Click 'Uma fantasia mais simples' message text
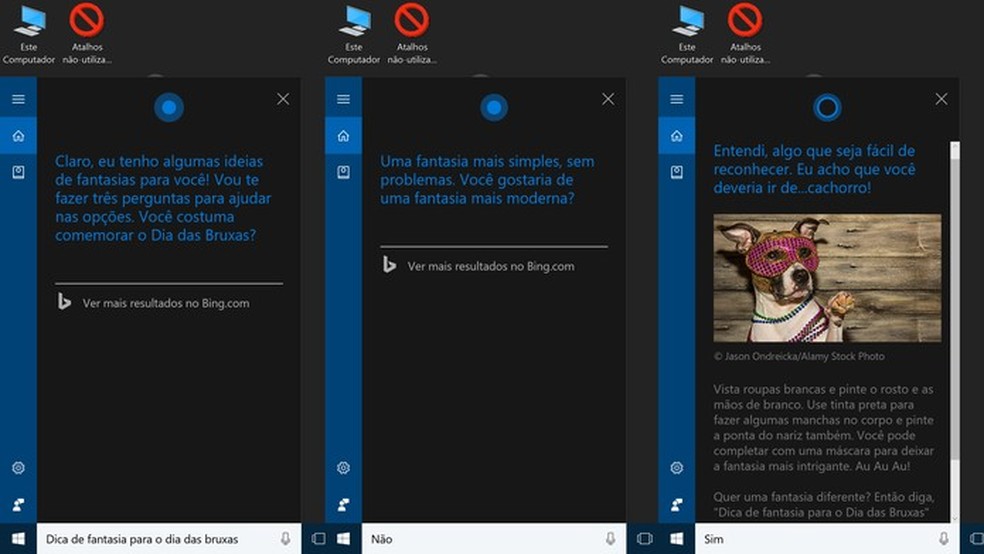This screenshot has width=984, height=554. 487,179
